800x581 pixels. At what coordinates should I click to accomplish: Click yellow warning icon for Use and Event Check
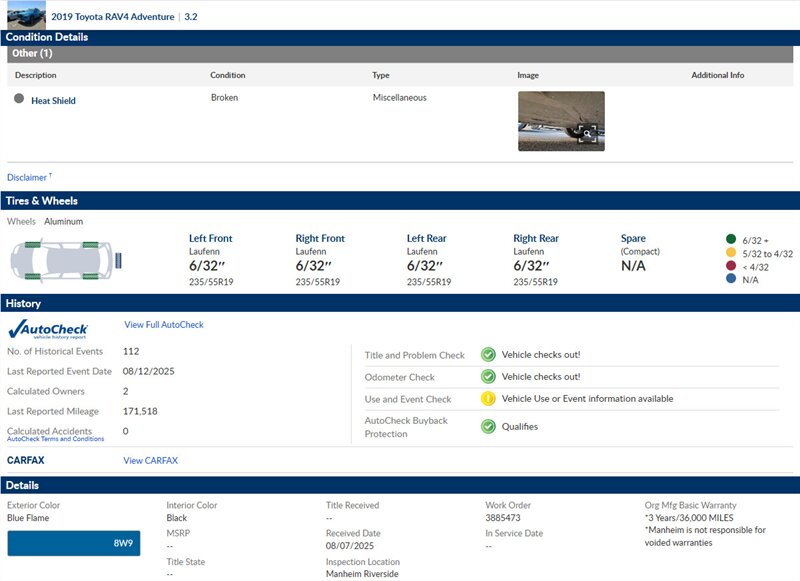point(488,399)
